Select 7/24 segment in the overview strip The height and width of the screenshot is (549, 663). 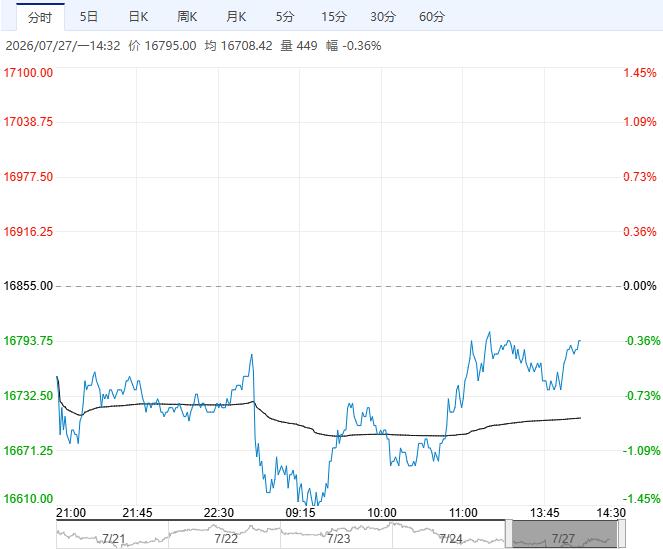(x=451, y=538)
